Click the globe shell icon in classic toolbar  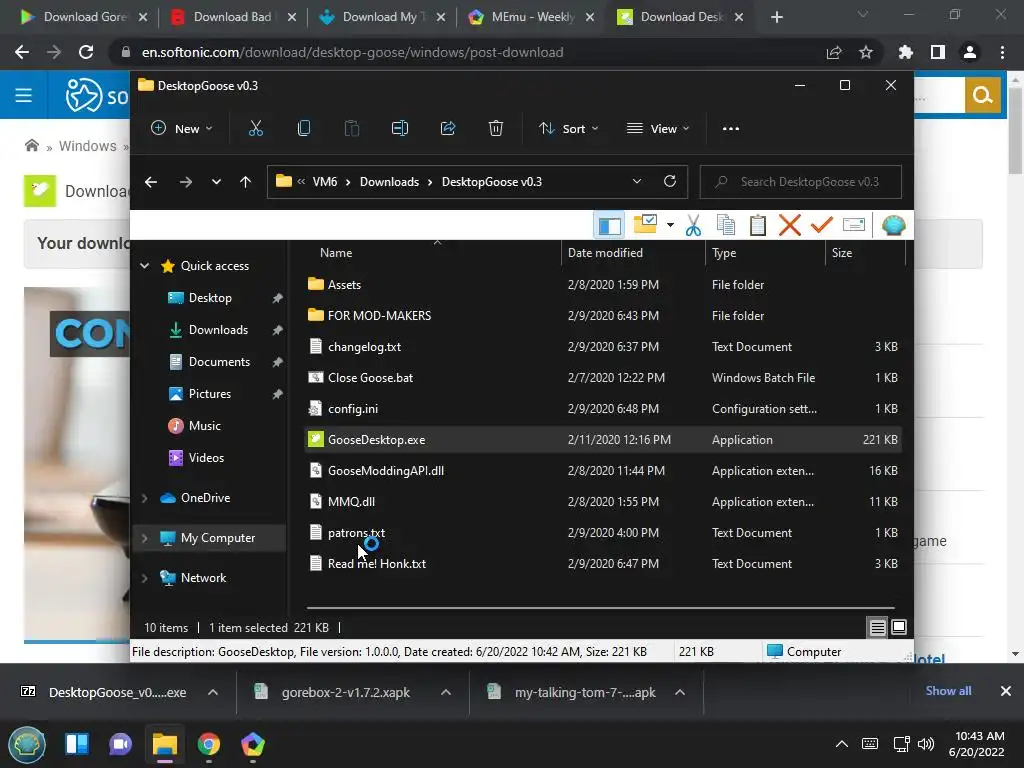(893, 225)
